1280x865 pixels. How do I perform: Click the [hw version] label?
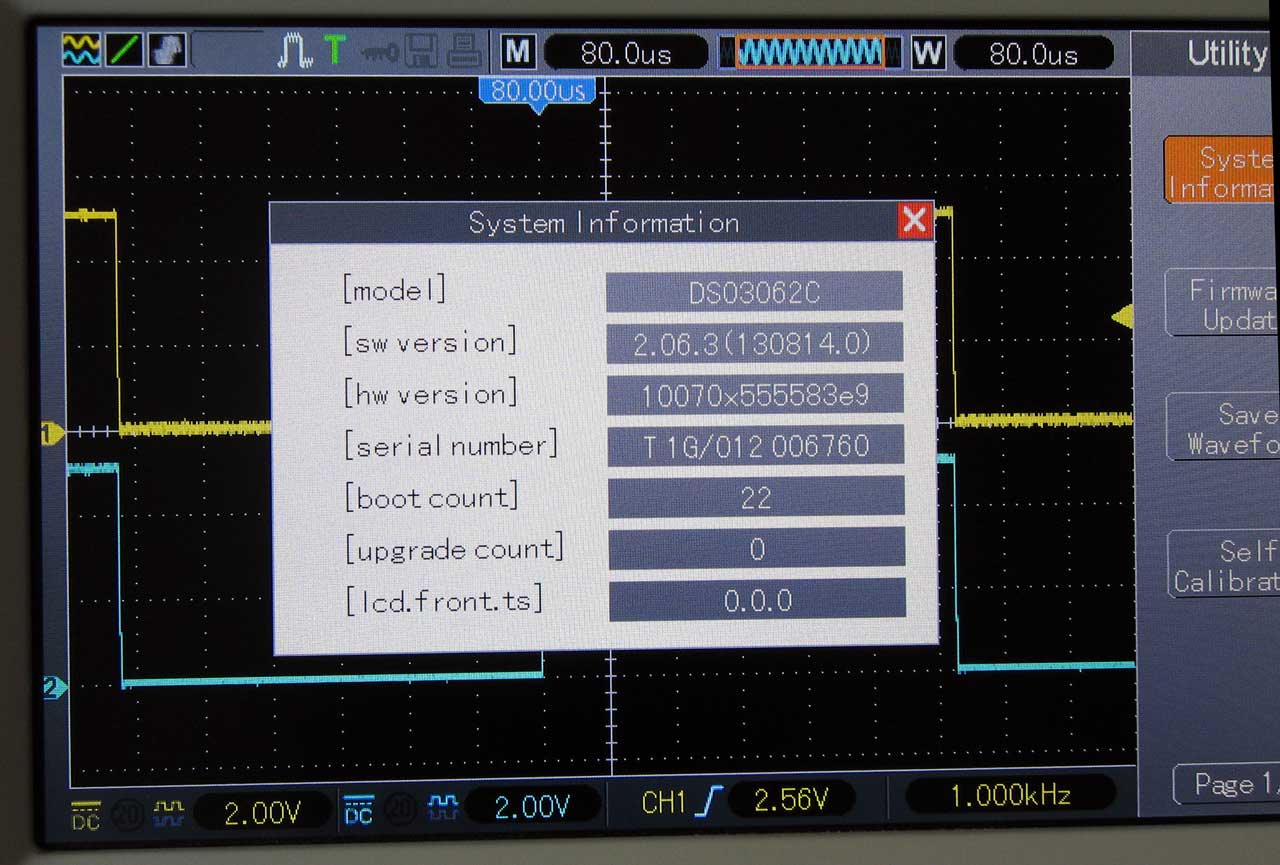[430, 394]
